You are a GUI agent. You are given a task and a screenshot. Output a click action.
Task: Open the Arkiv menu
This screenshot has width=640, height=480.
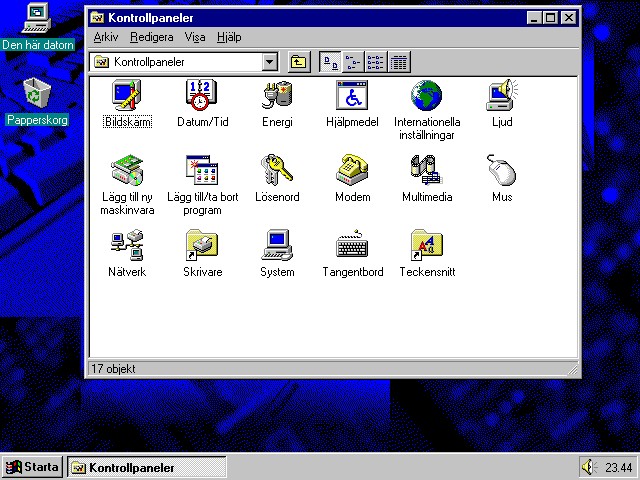click(106, 37)
